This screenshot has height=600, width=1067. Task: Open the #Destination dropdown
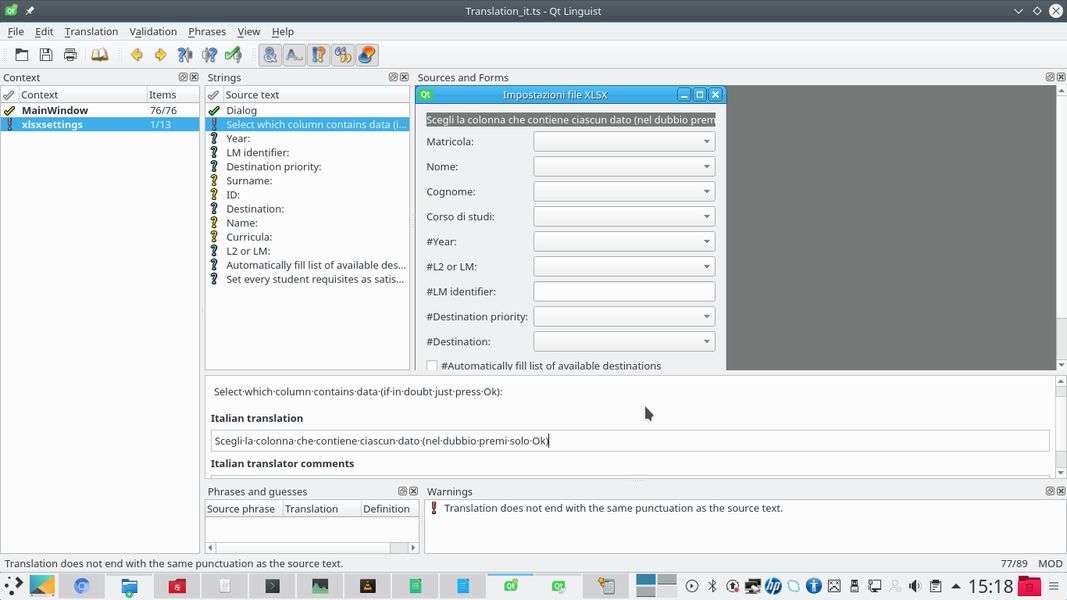pos(624,341)
